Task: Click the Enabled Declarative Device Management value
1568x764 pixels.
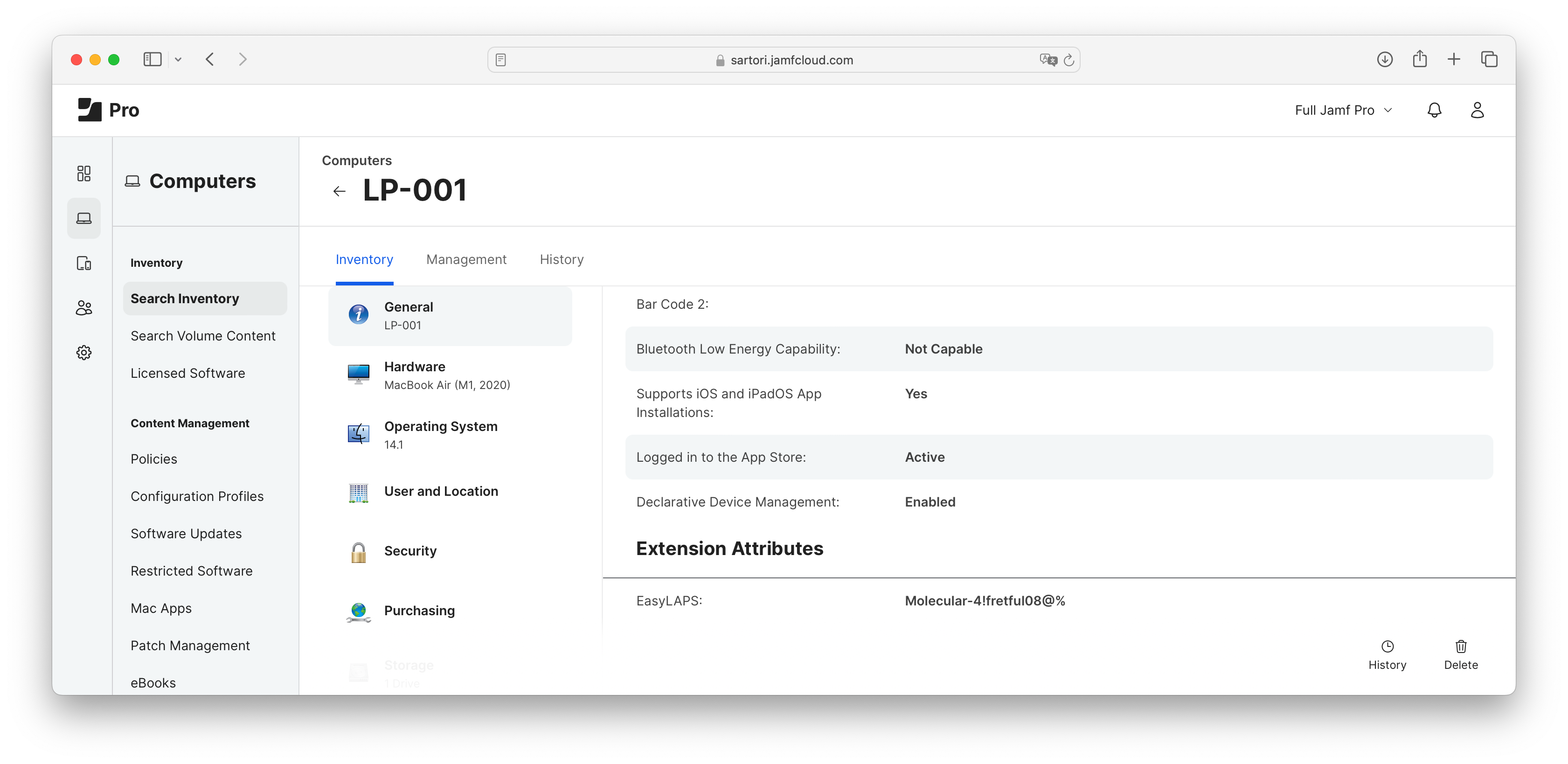Action: pyautogui.click(x=930, y=501)
